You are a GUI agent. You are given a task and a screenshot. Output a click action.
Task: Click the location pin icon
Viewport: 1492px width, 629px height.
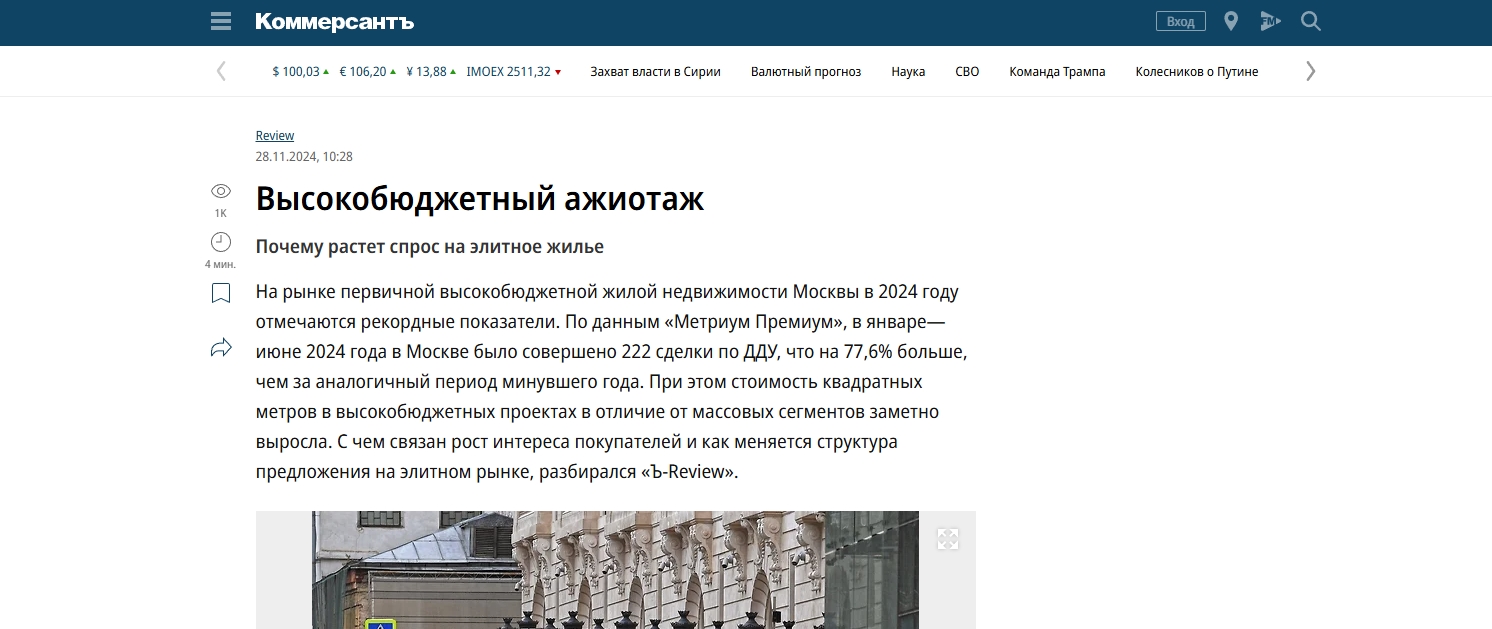(x=1230, y=20)
